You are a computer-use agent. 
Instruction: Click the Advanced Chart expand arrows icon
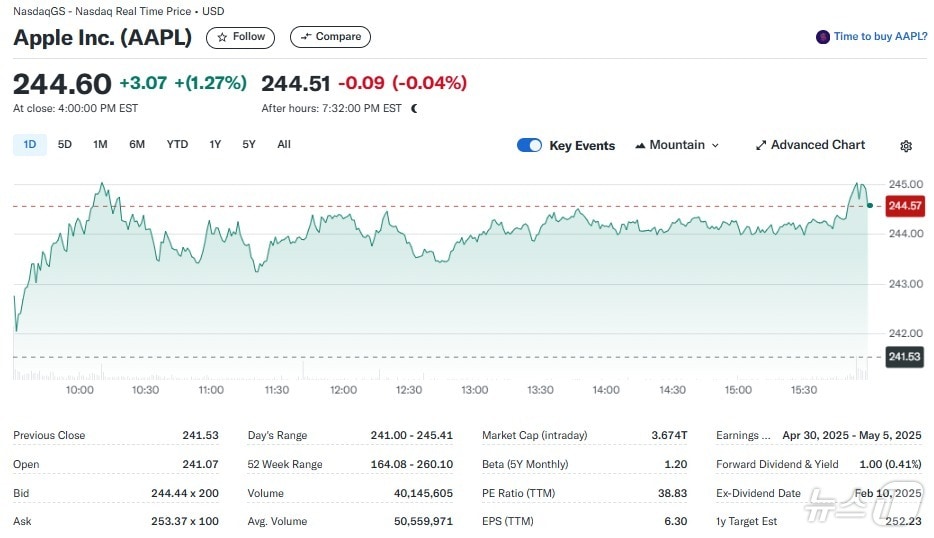click(x=760, y=145)
